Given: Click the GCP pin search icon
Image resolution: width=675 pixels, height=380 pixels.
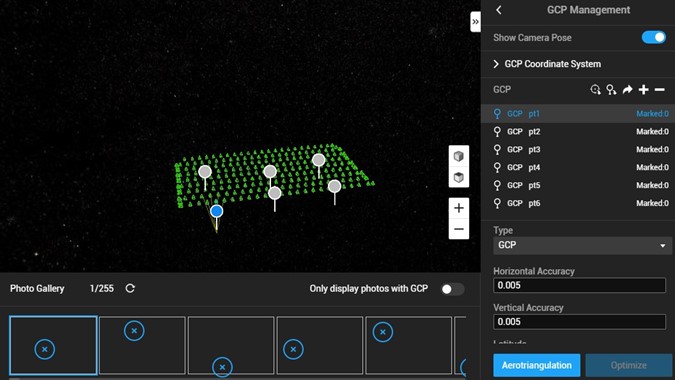Looking at the screenshot, I should coord(611,90).
